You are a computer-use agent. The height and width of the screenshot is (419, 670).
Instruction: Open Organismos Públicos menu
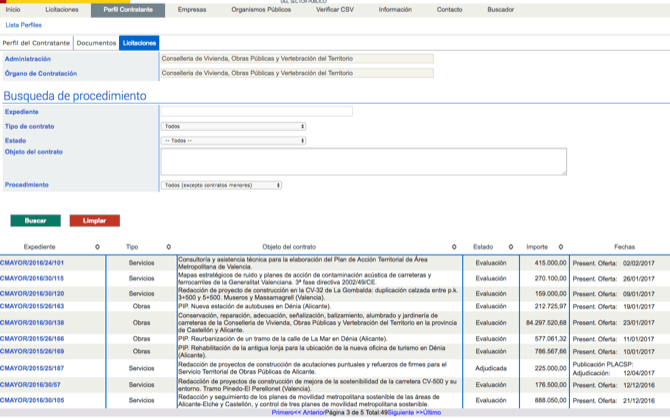pyautogui.click(x=261, y=9)
